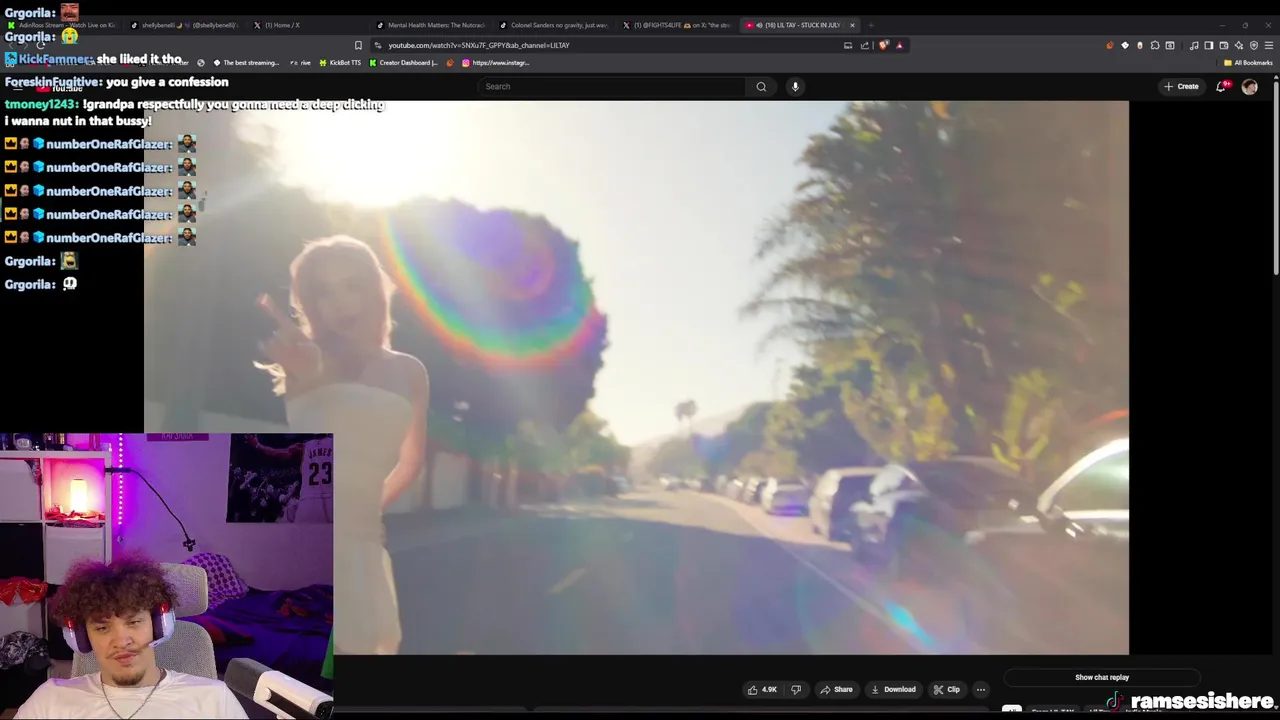Click the first browser extension icon left of the diamond
This screenshot has height=720, width=1280.
click(1110, 45)
